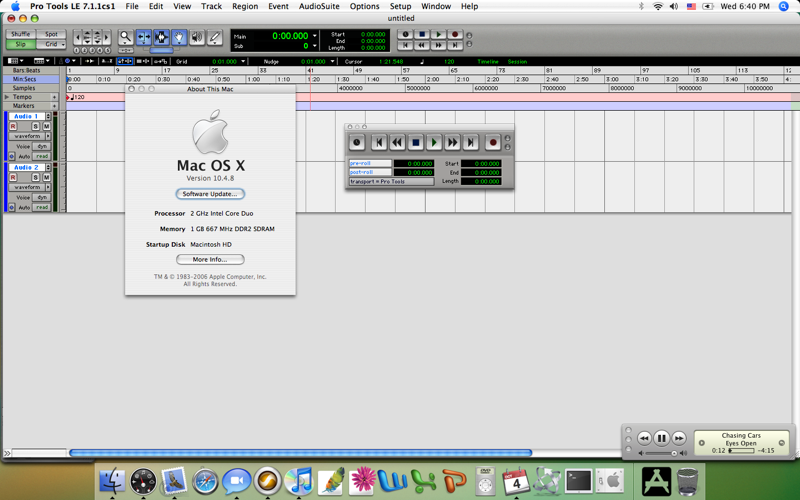Viewport: 800px width, 500px height.
Task: Open the Setup menu
Action: click(x=401, y=6)
